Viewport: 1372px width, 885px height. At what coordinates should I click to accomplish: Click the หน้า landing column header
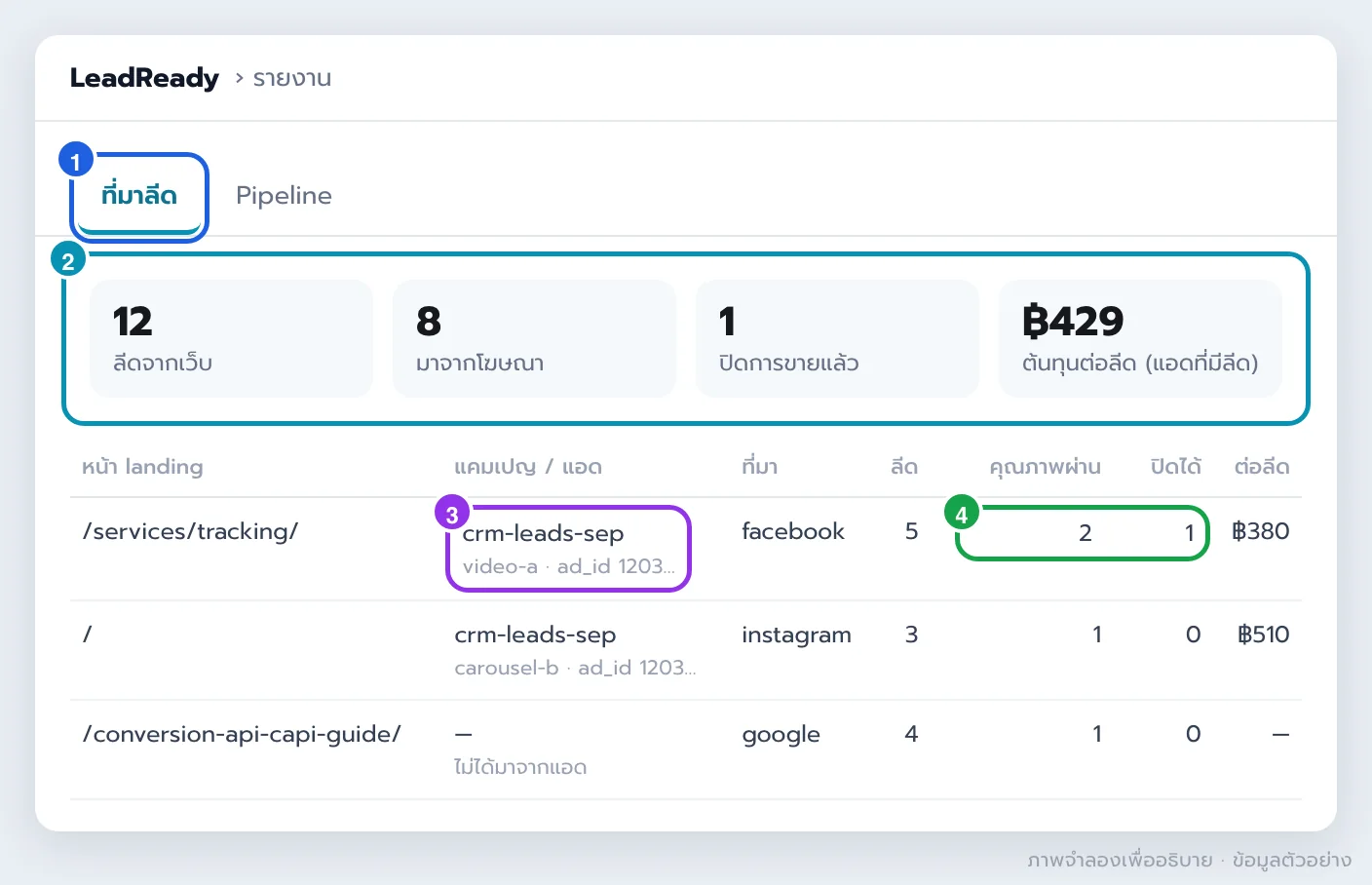[142, 467]
